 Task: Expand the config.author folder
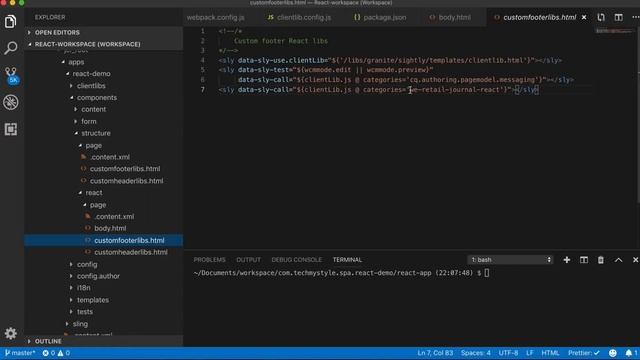[98, 276]
